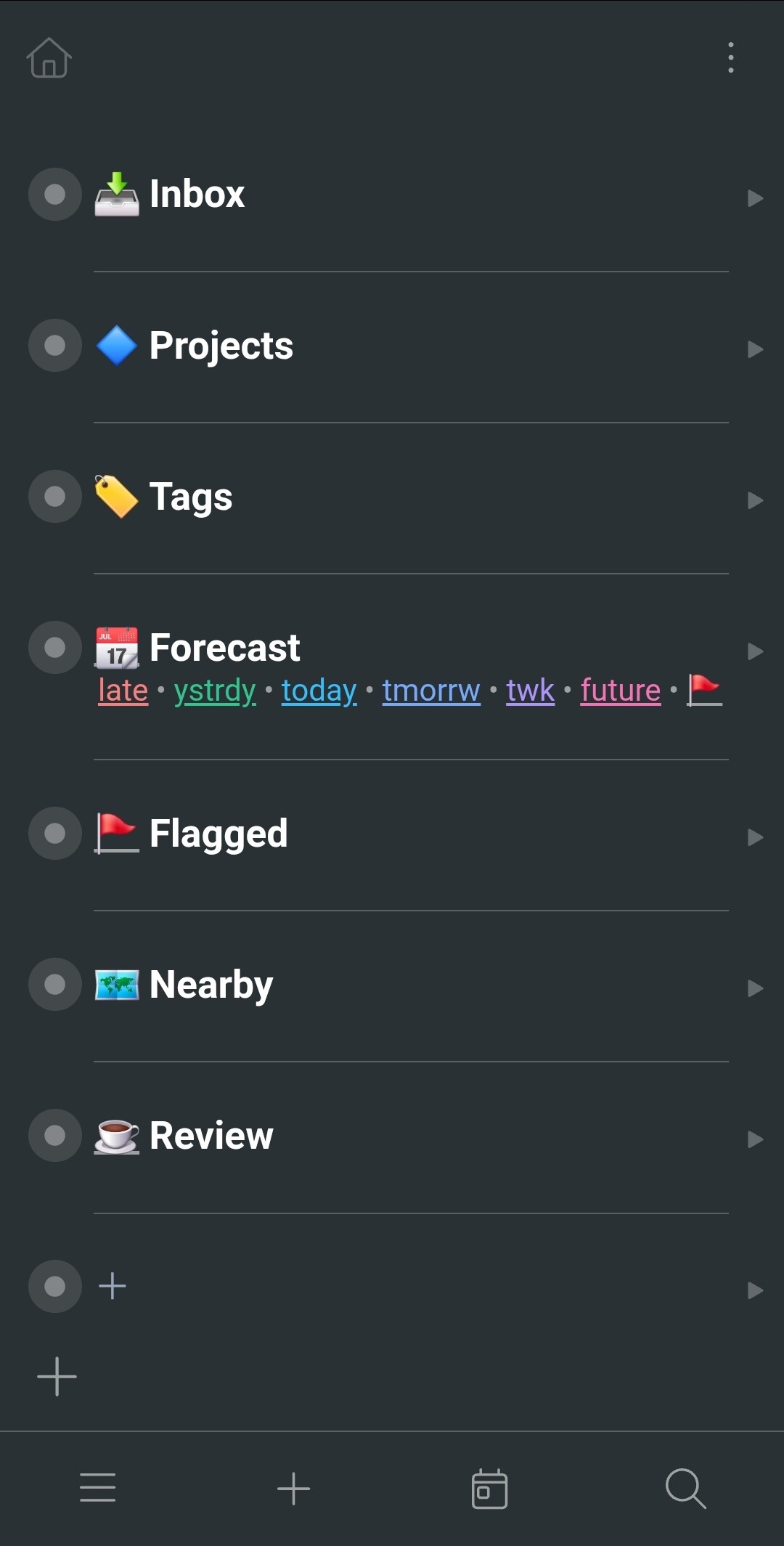Toggle the circle bullet beside Flagged
The height and width of the screenshot is (1546, 784).
(55, 834)
